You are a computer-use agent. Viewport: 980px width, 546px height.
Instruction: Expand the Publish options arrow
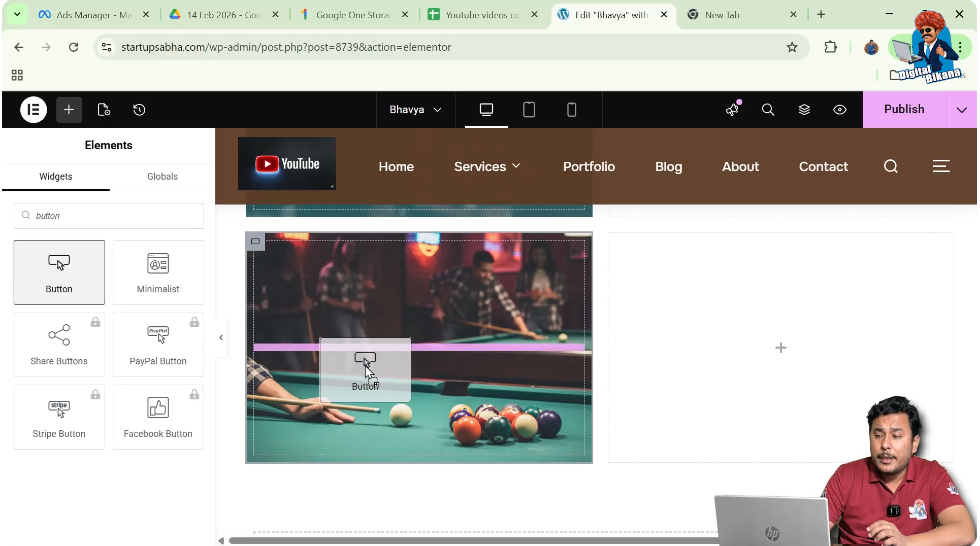pos(962,110)
